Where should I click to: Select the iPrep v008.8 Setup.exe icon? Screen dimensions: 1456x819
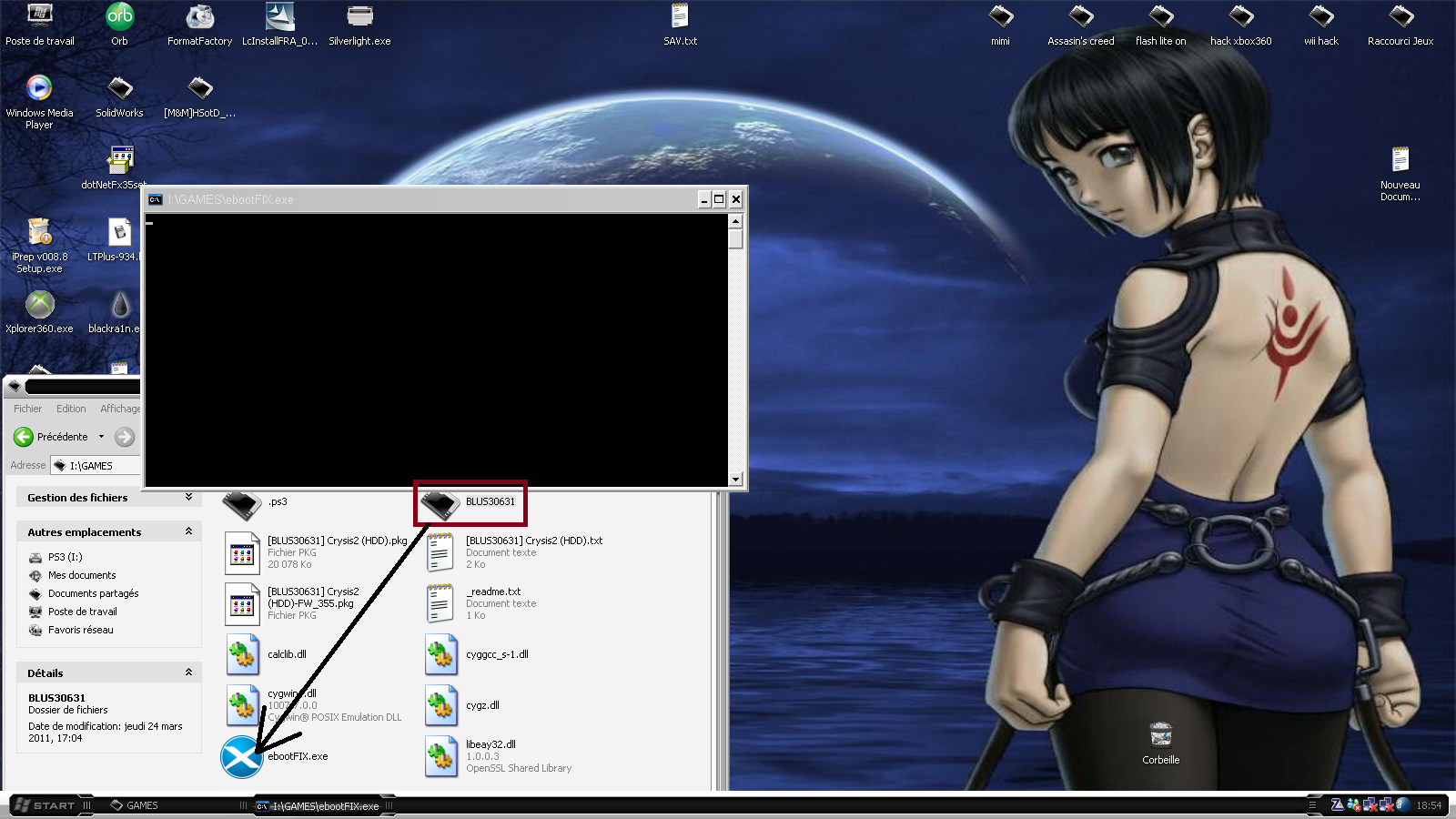pos(39,245)
